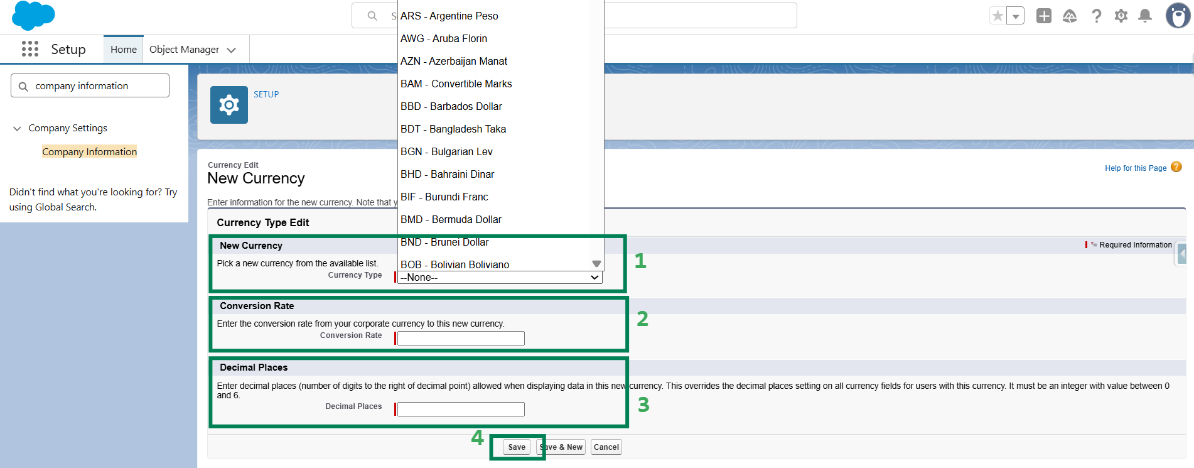
Task: Click the Cancel button
Action: (x=605, y=447)
